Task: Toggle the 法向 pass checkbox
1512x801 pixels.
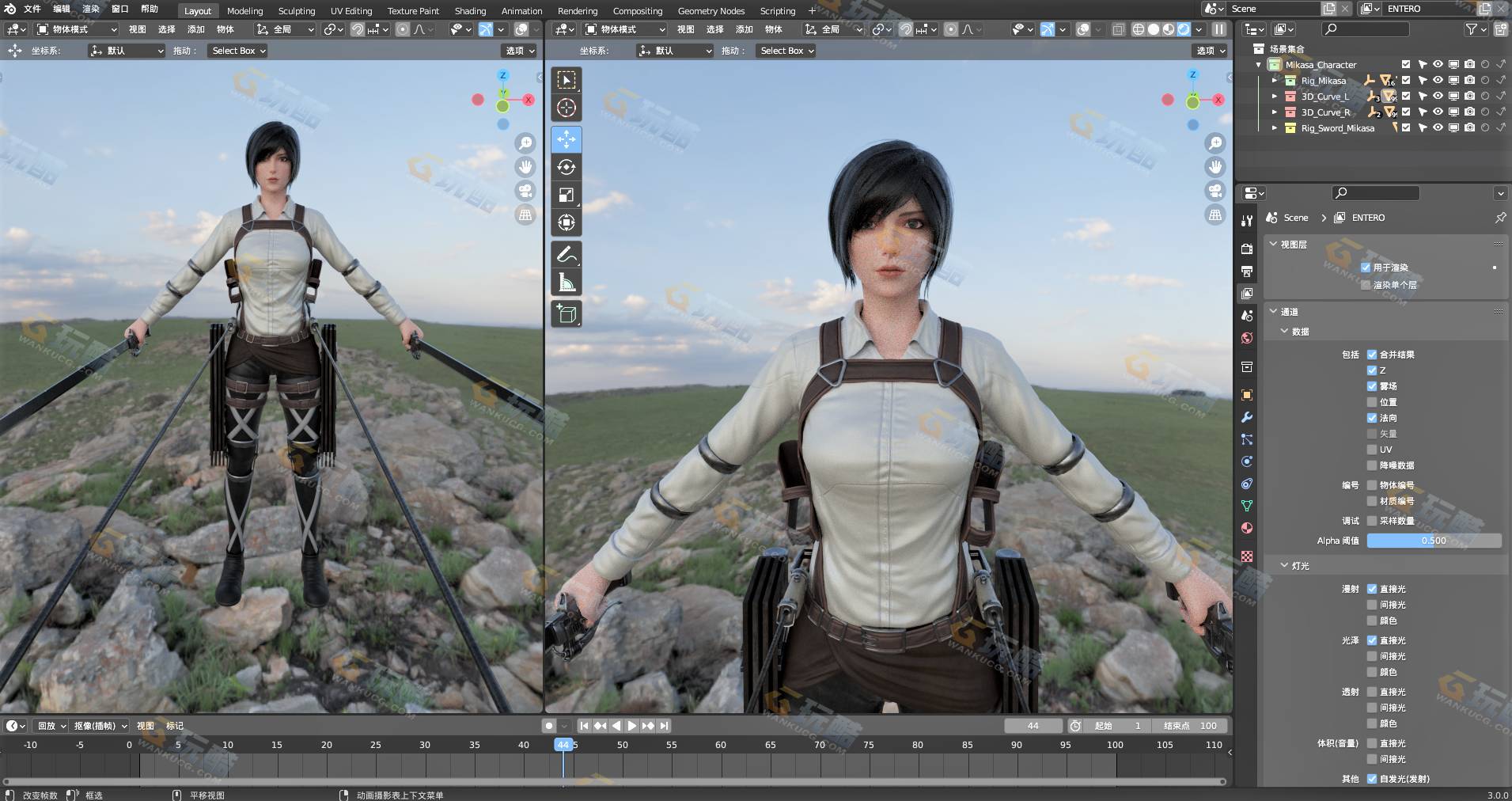Action: [1372, 418]
